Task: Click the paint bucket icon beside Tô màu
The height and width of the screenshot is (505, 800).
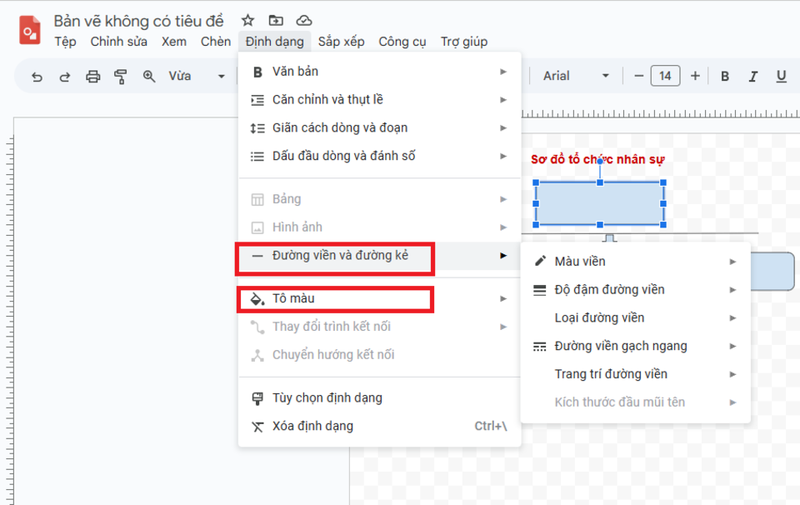Action: pyautogui.click(x=258, y=299)
